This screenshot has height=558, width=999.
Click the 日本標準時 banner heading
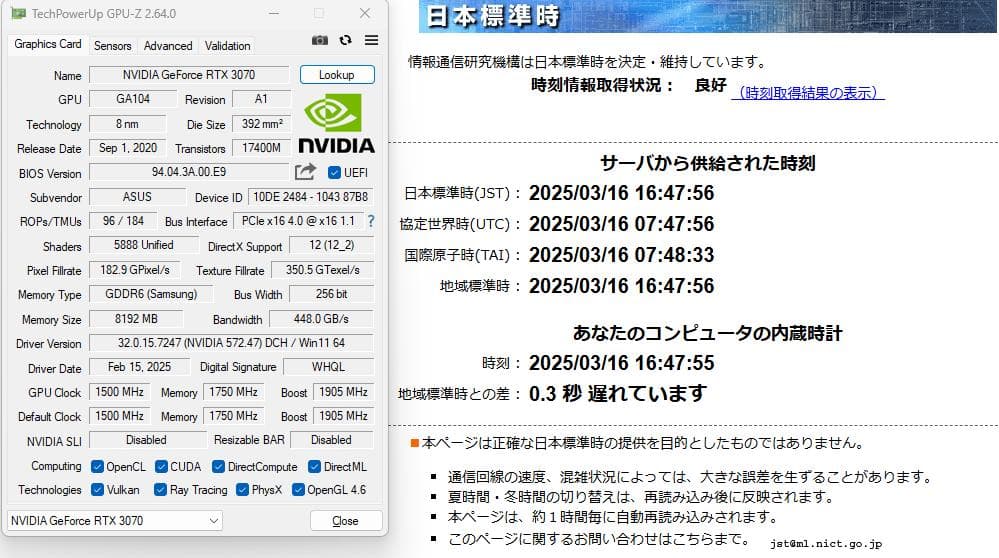(492, 16)
